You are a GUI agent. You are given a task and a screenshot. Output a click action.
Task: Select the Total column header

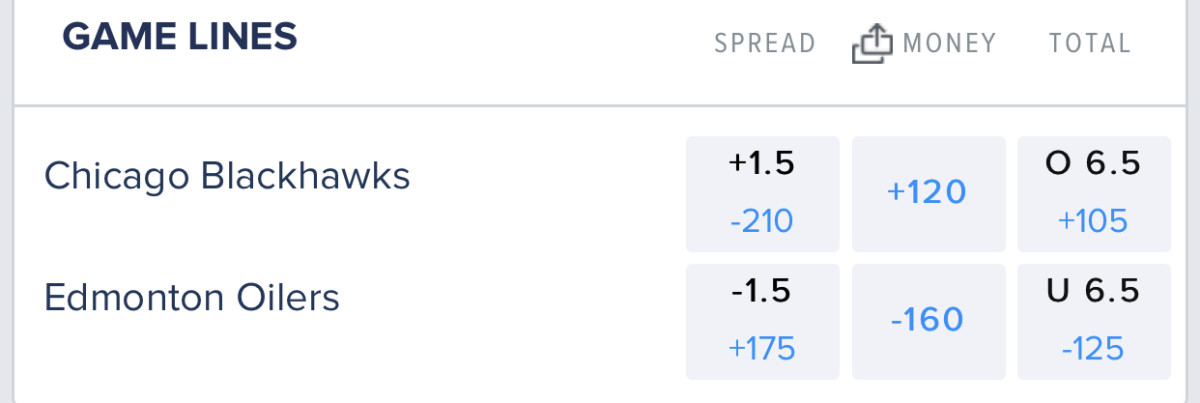point(1090,44)
